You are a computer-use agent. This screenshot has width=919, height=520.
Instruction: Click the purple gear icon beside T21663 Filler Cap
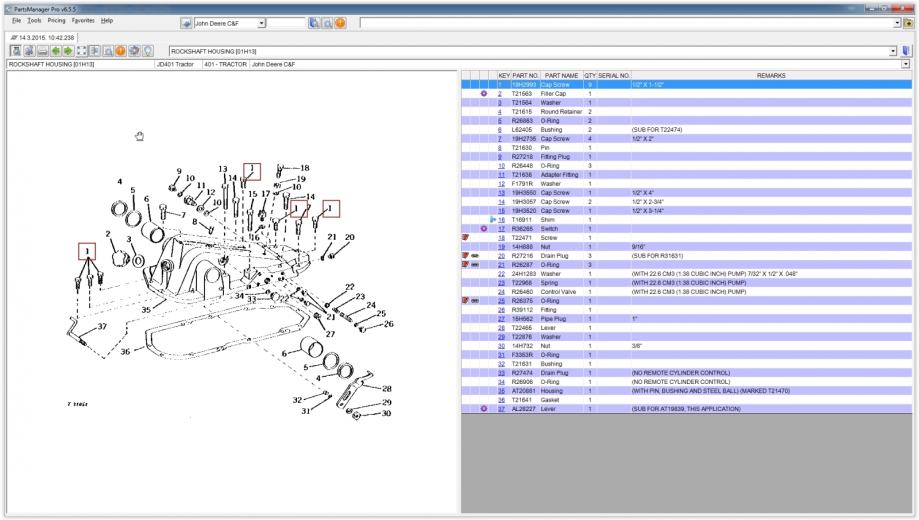click(x=484, y=93)
